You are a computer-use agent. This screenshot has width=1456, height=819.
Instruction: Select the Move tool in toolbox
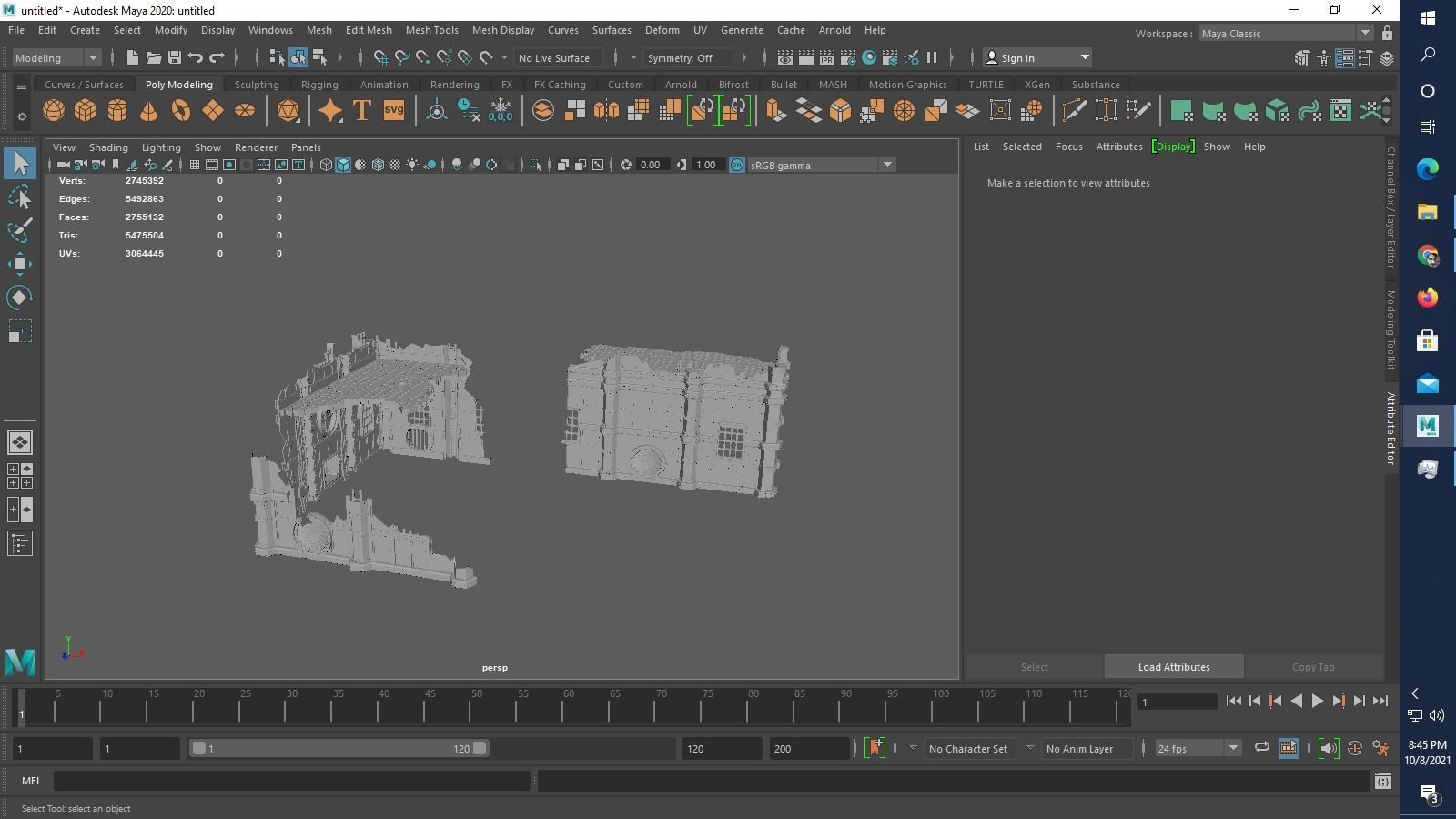coord(20,264)
